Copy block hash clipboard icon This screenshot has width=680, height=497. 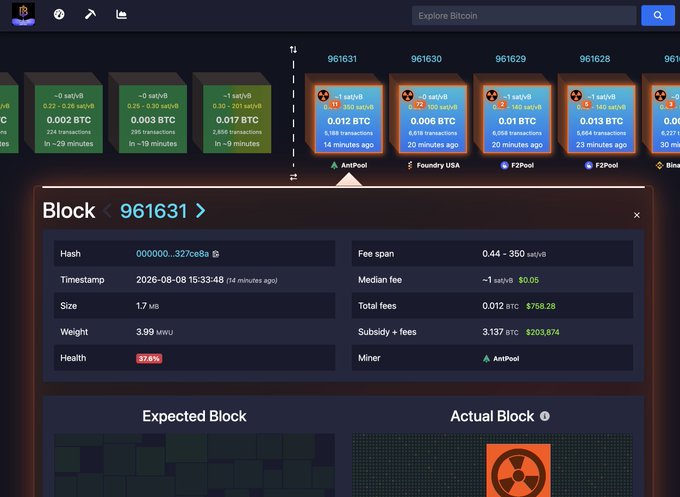click(216, 254)
